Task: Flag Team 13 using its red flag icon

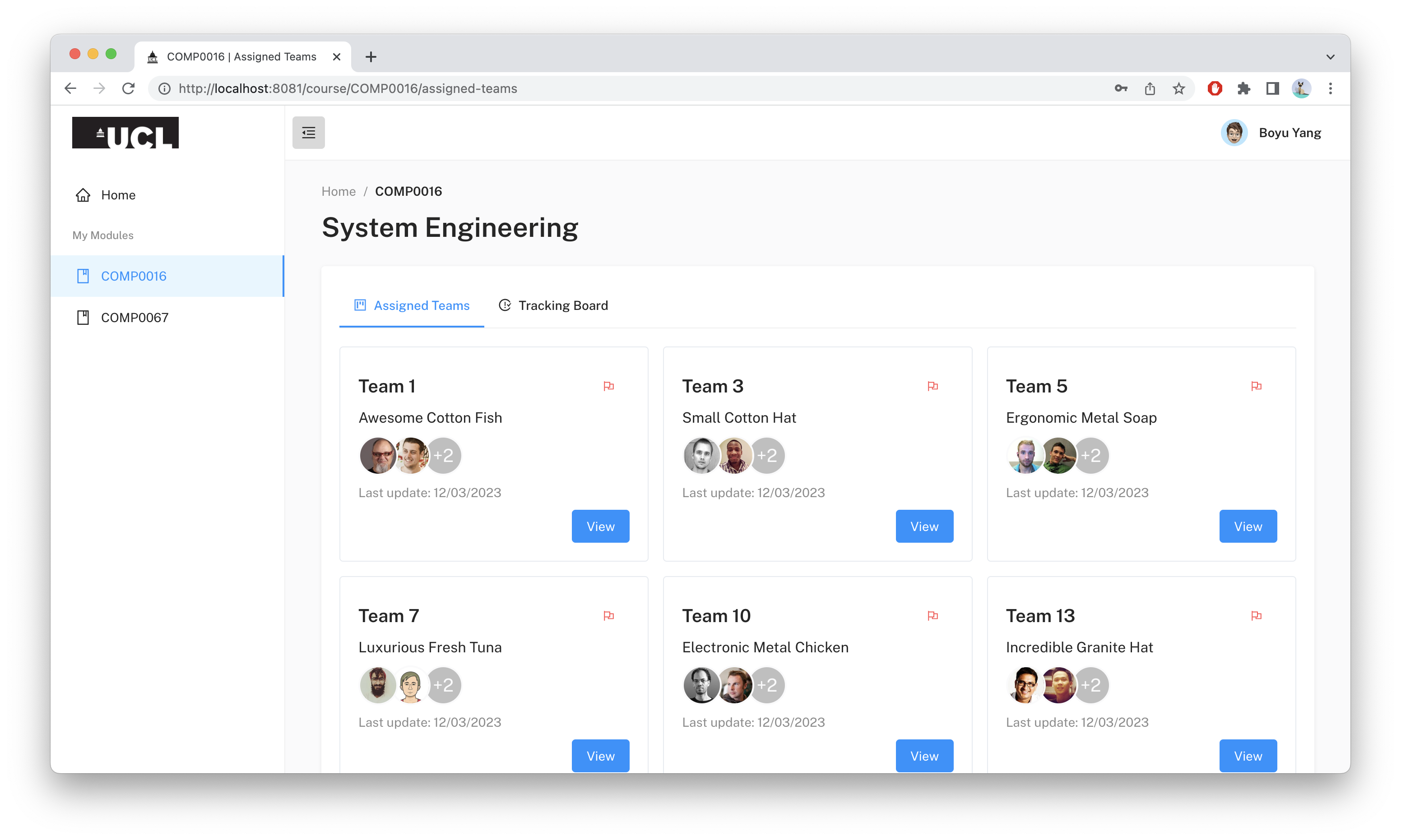Action: (1256, 616)
